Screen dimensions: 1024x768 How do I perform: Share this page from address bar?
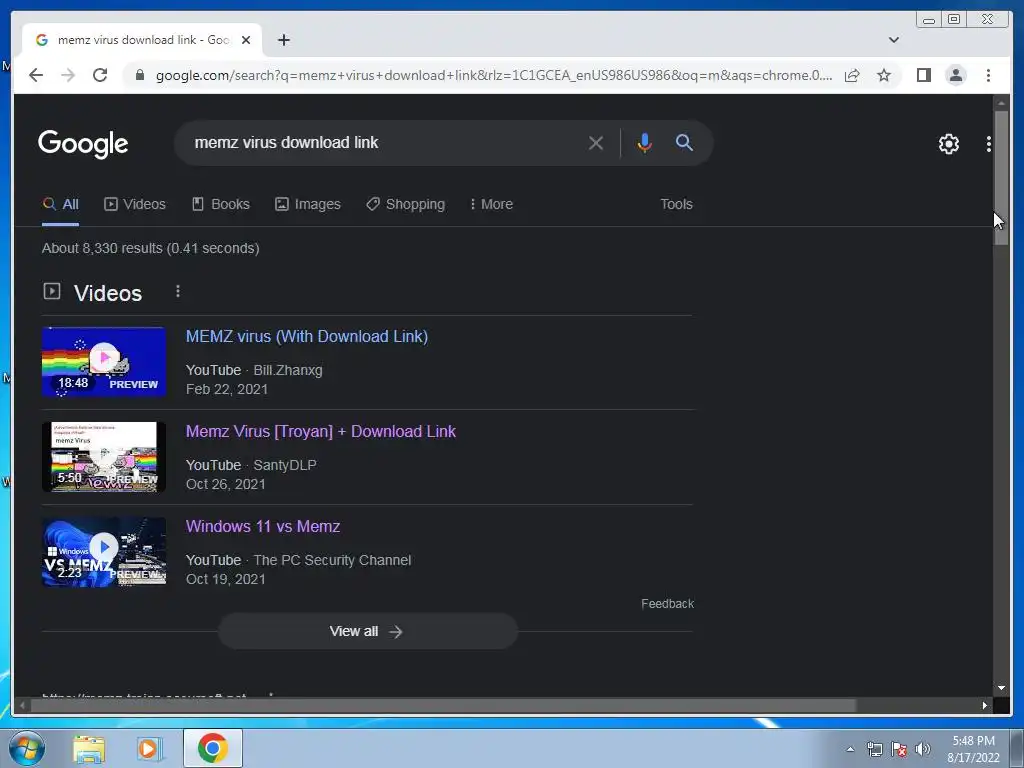click(852, 75)
